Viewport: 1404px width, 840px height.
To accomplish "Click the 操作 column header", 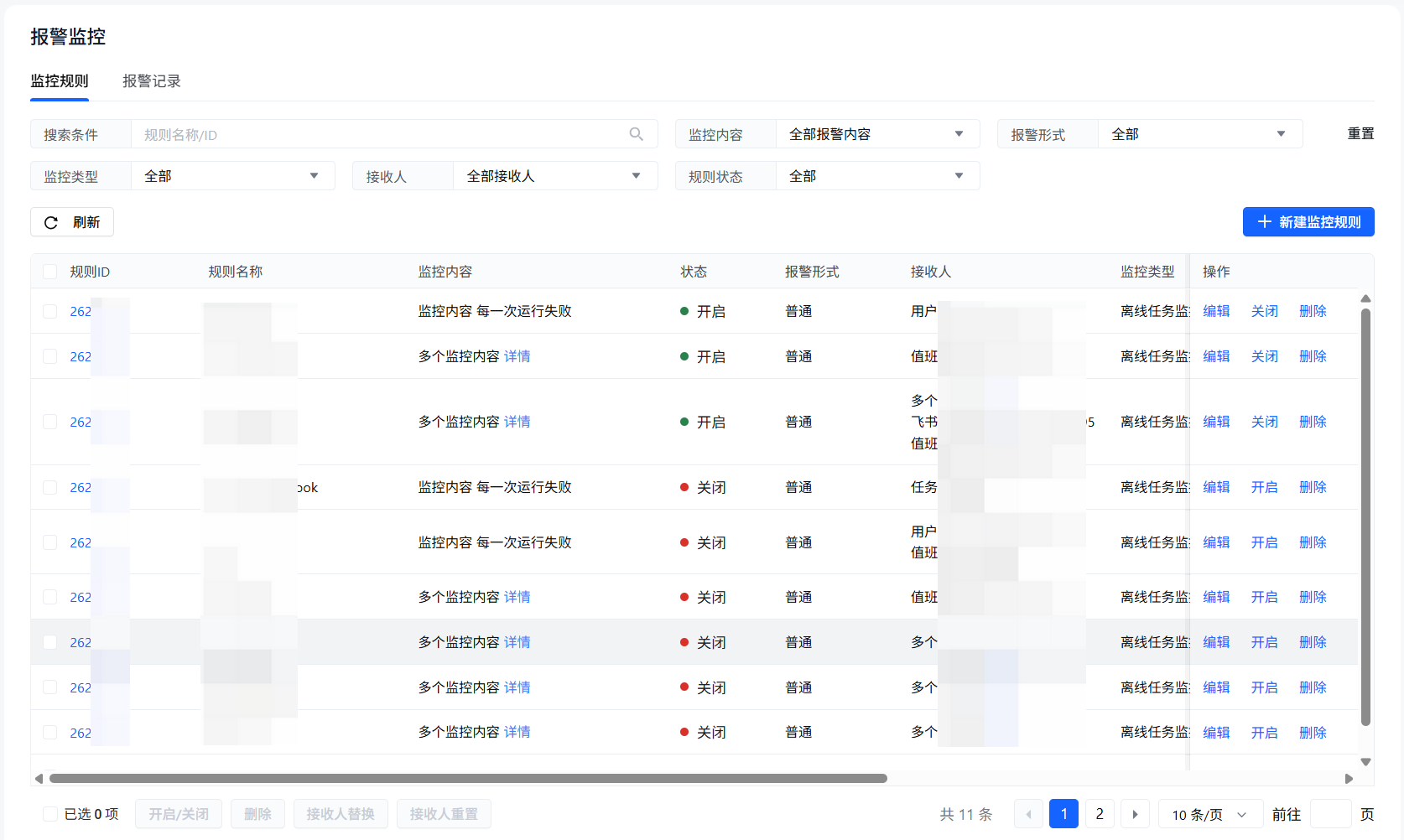I will 1216,272.
